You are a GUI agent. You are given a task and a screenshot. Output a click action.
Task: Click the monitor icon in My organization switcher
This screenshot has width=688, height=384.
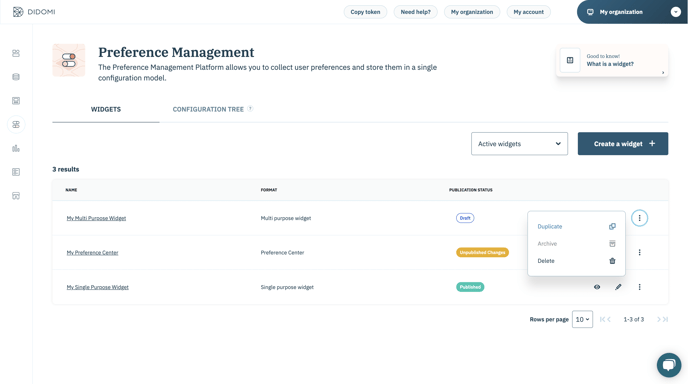pyautogui.click(x=590, y=12)
